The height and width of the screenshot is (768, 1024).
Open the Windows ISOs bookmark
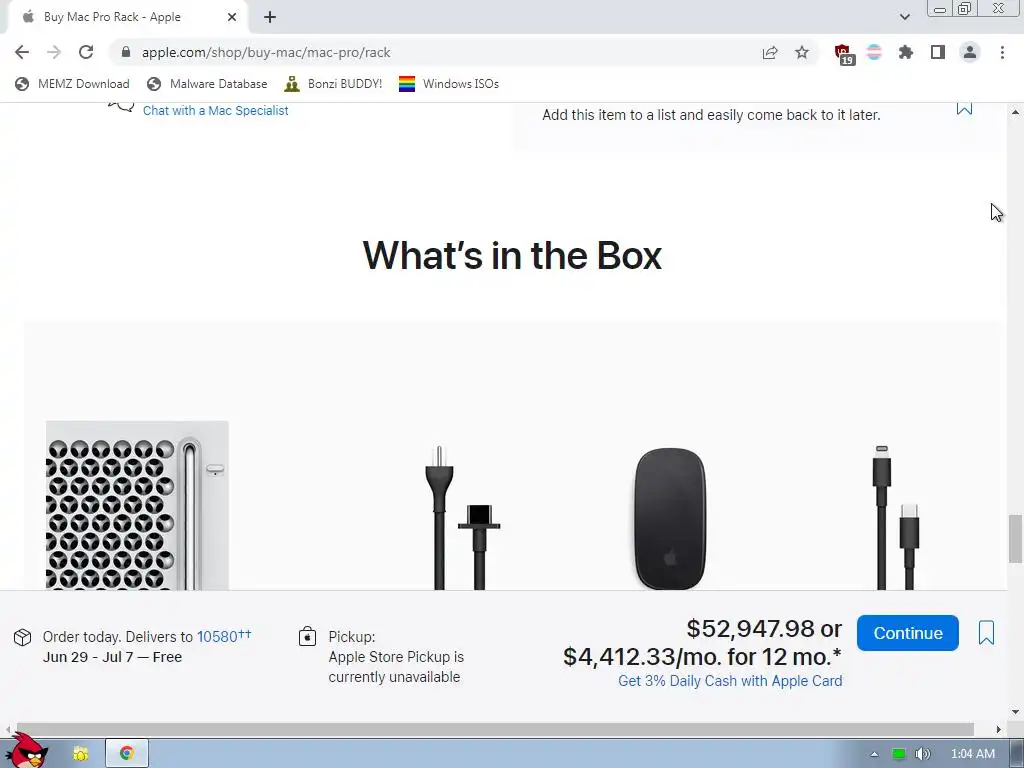point(449,84)
